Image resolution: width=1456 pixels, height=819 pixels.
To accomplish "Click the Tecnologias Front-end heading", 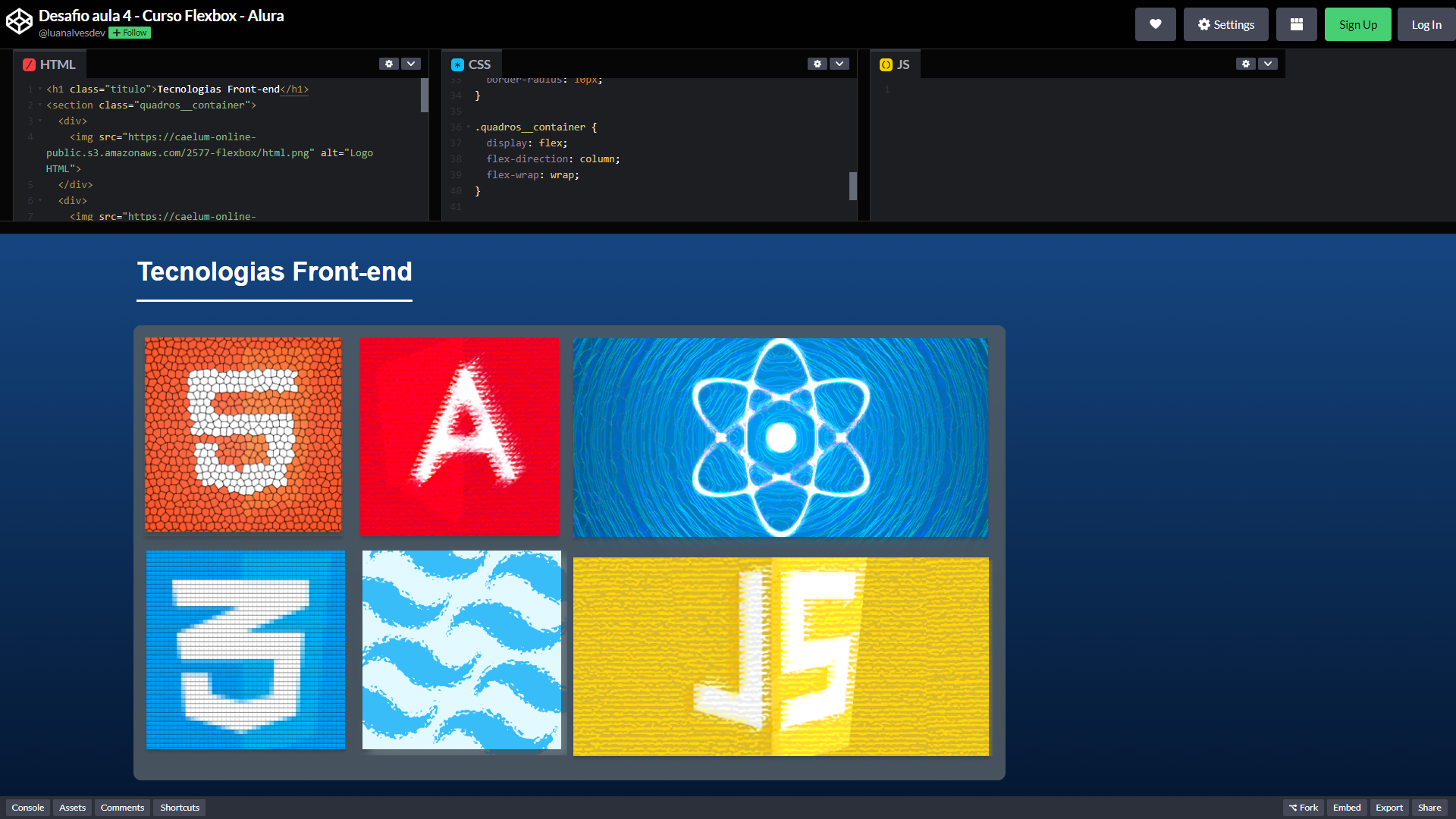I will (275, 271).
